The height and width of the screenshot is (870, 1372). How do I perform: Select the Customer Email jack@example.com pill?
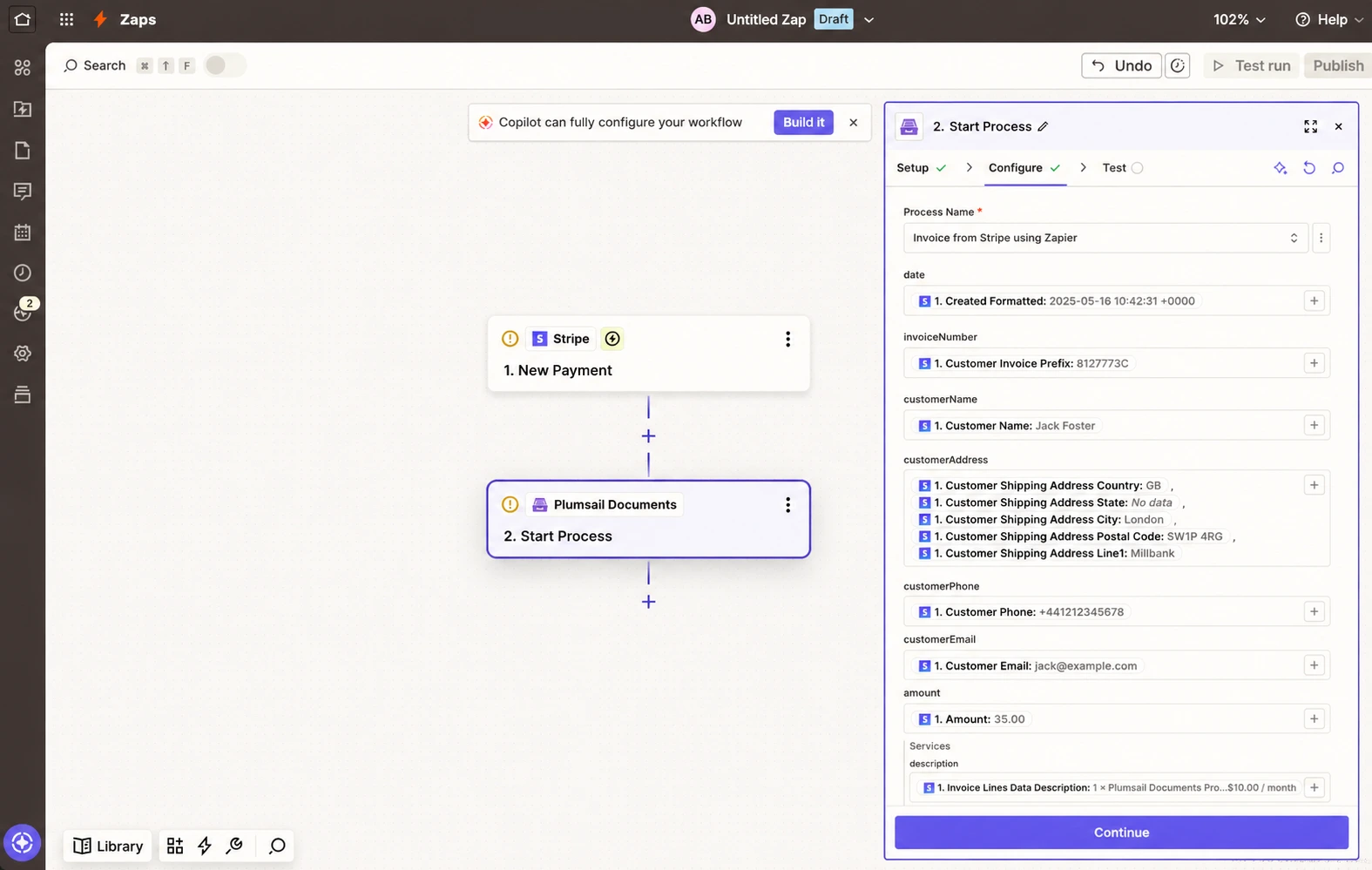[1028, 665]
